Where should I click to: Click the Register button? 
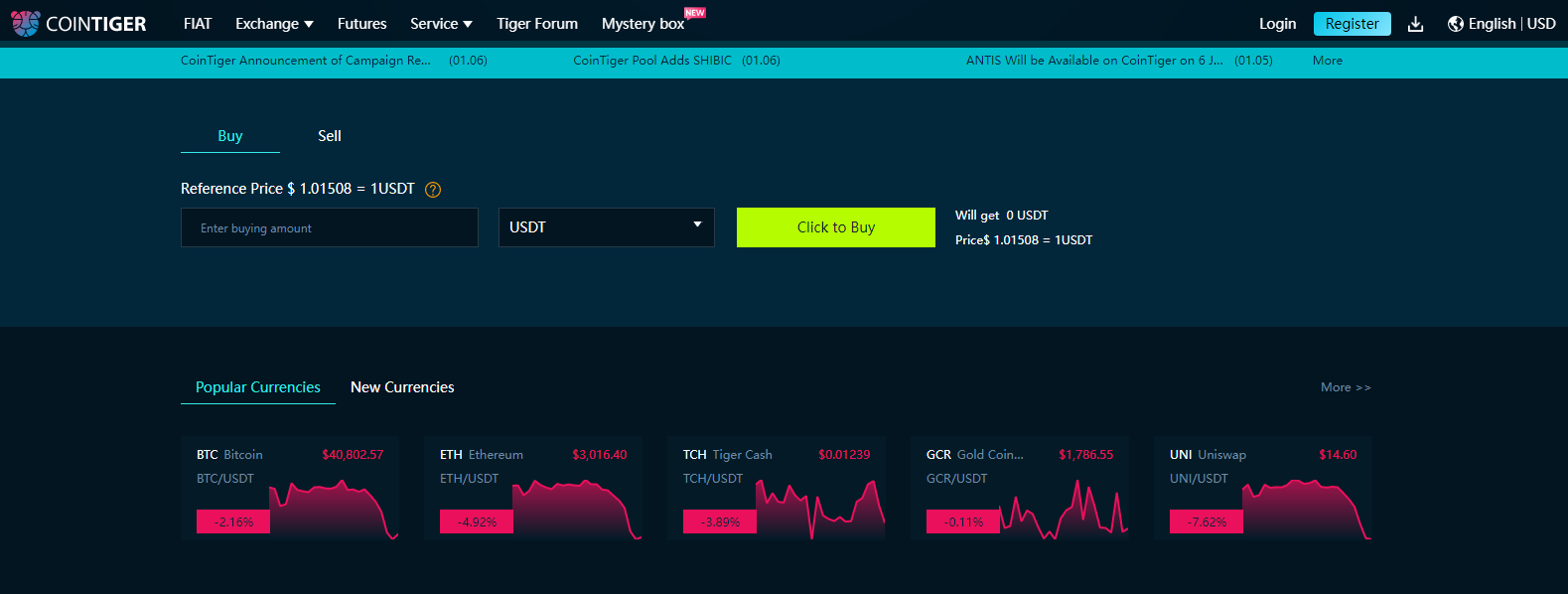(x=1352, y=24)
